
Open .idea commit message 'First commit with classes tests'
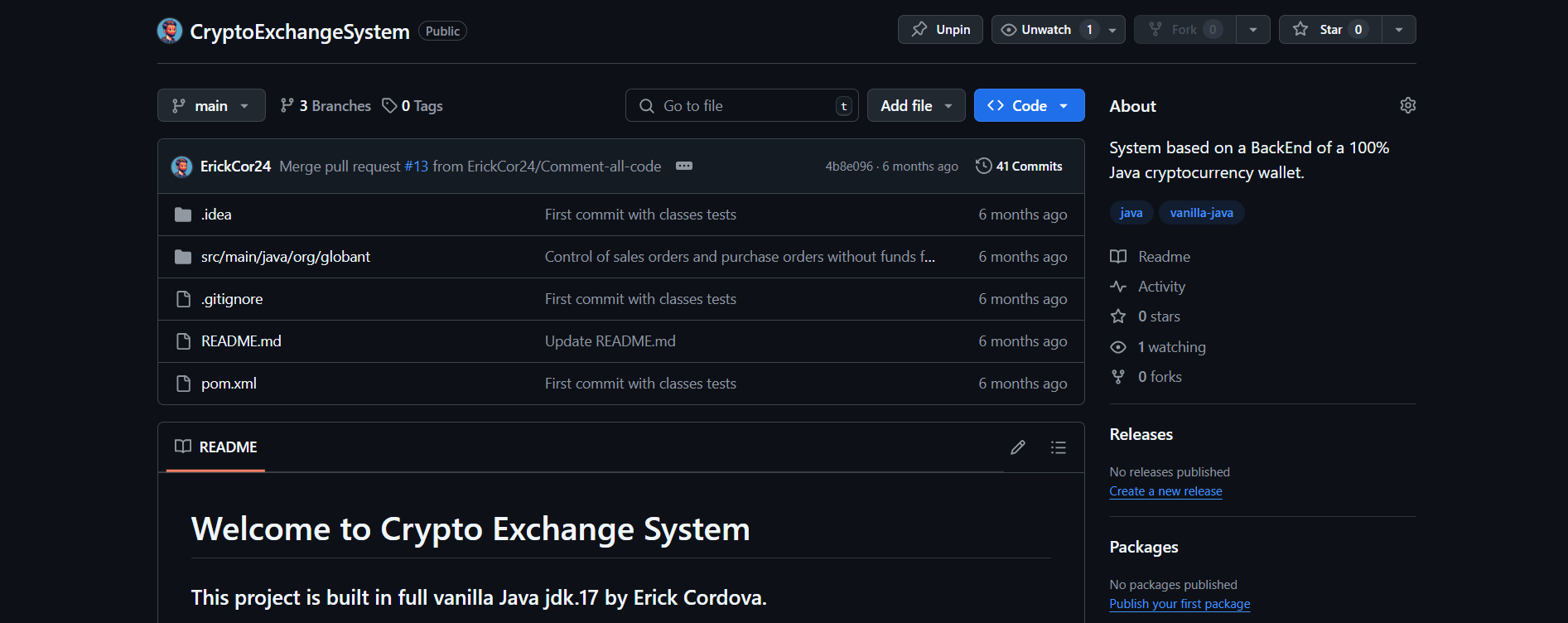point(640,215)
